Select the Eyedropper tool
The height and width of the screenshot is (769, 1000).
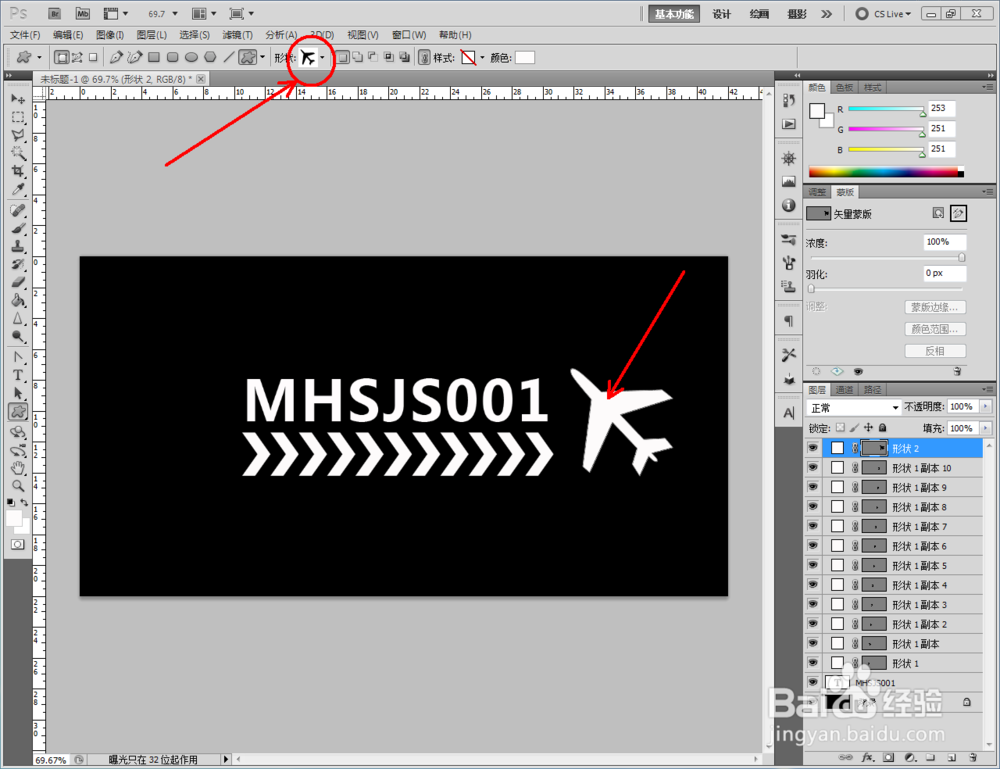18,189
